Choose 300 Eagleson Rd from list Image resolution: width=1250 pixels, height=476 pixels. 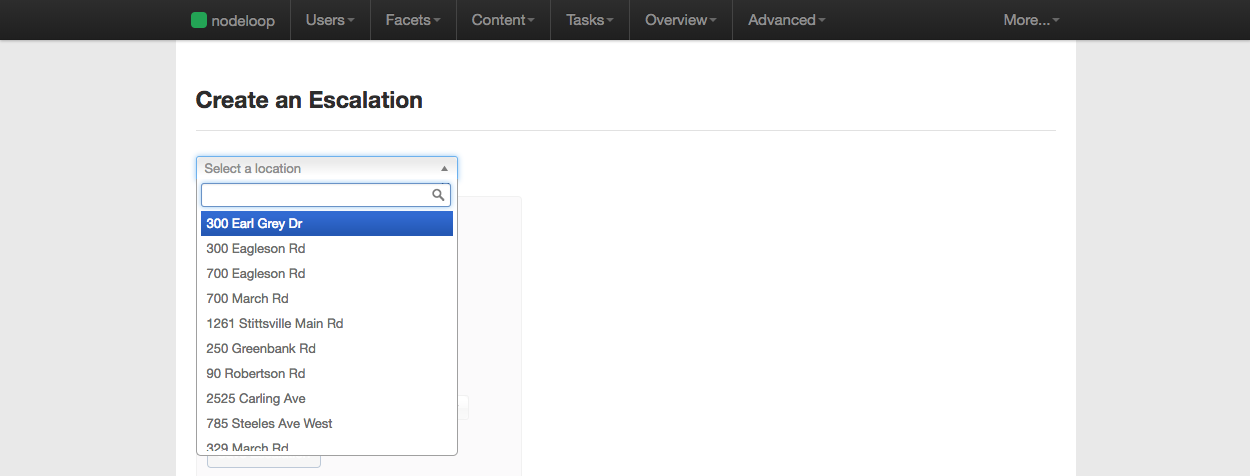(327, 249)
